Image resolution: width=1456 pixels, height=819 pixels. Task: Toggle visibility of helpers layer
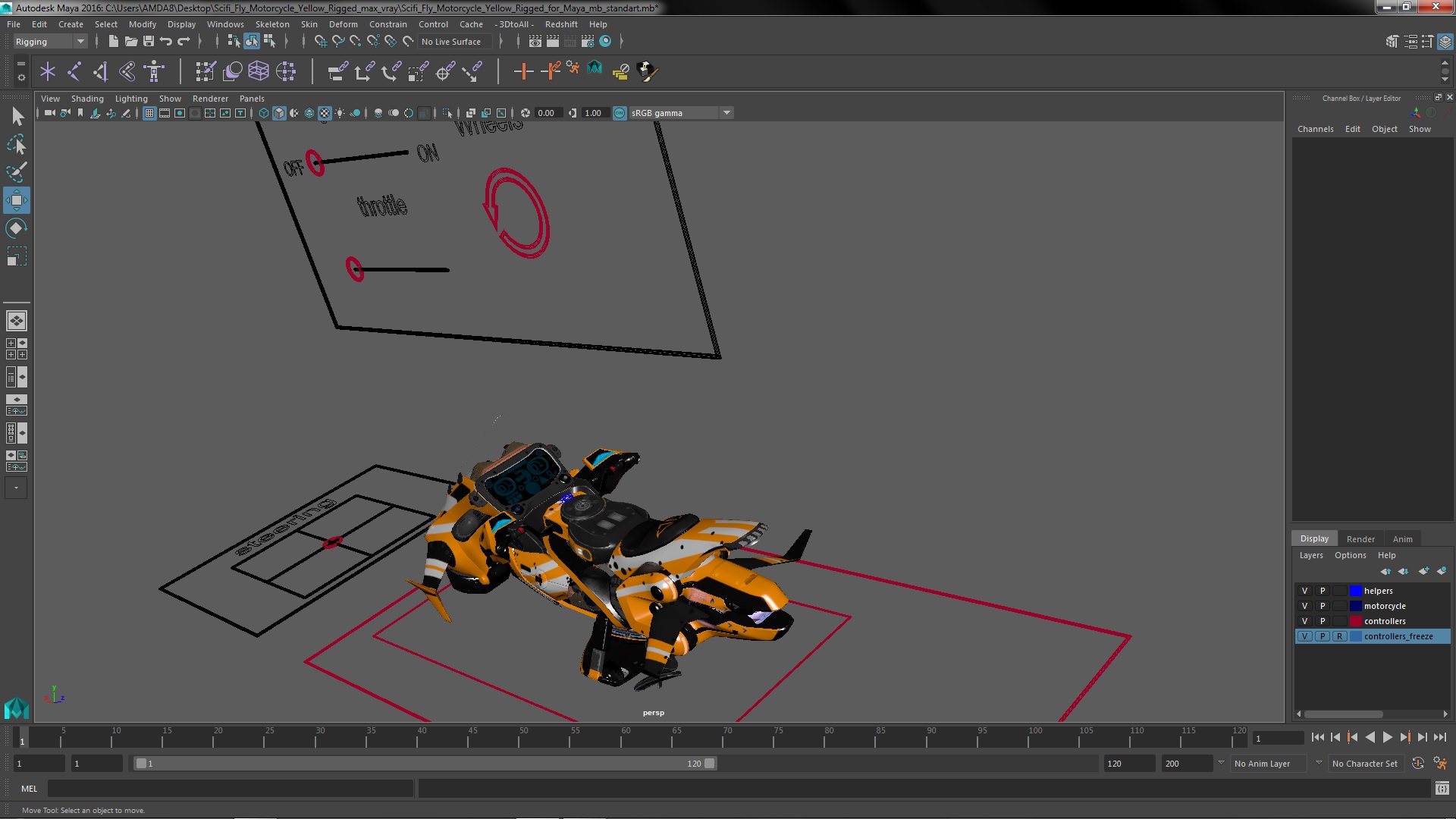(x=1305, y=591)
